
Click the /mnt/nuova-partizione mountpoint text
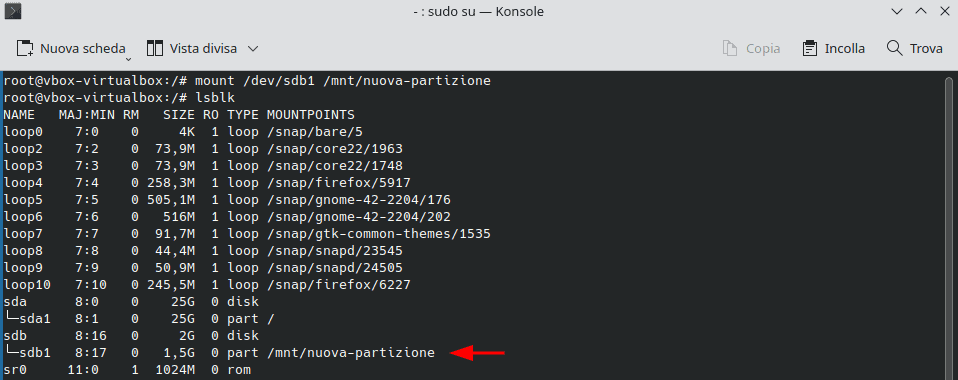coord(351,353)
